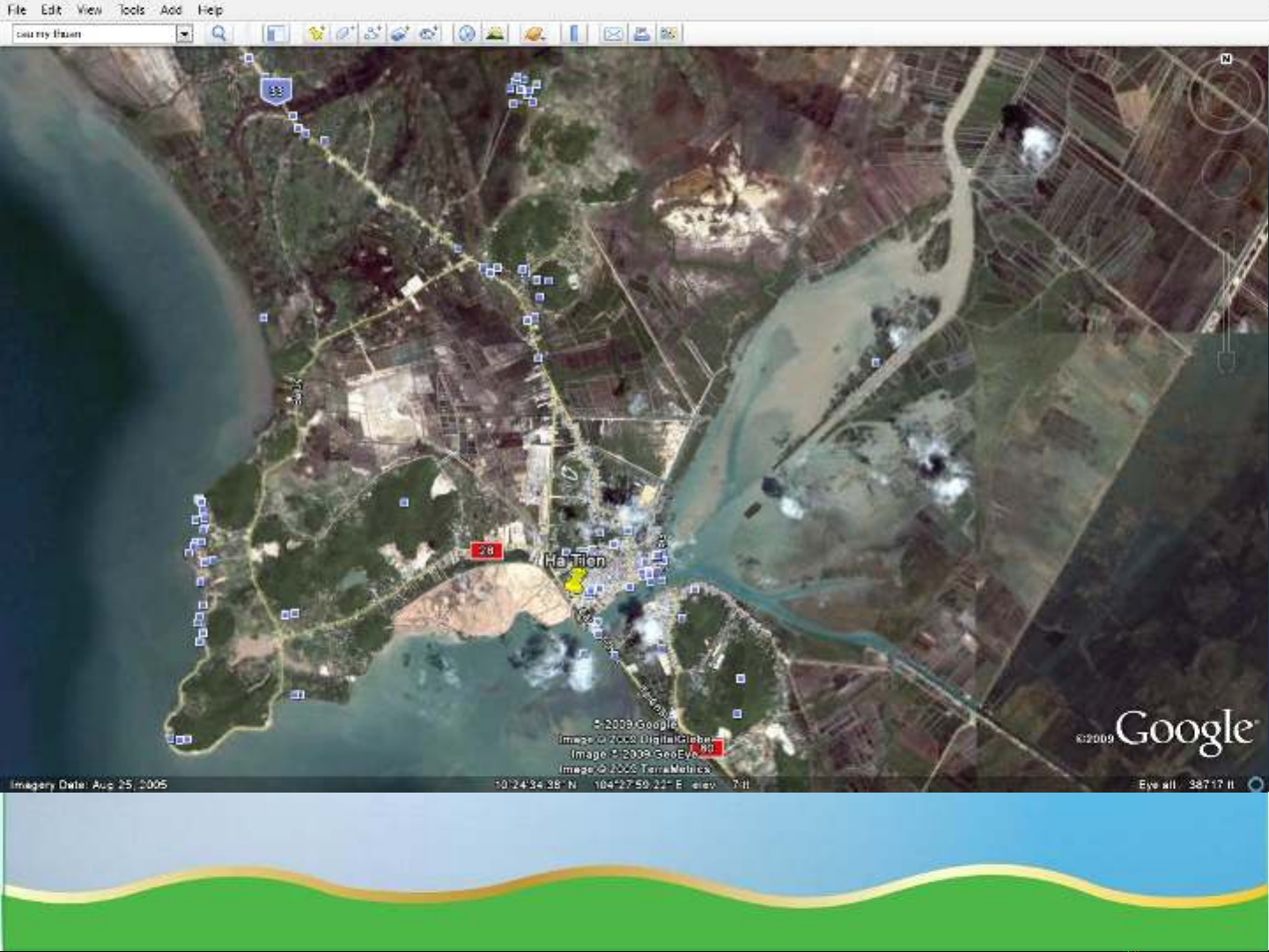Expand the search box history dropdown
Image resolution: width=1269 pixels, height=952 pixels.
tap(184, 34)
